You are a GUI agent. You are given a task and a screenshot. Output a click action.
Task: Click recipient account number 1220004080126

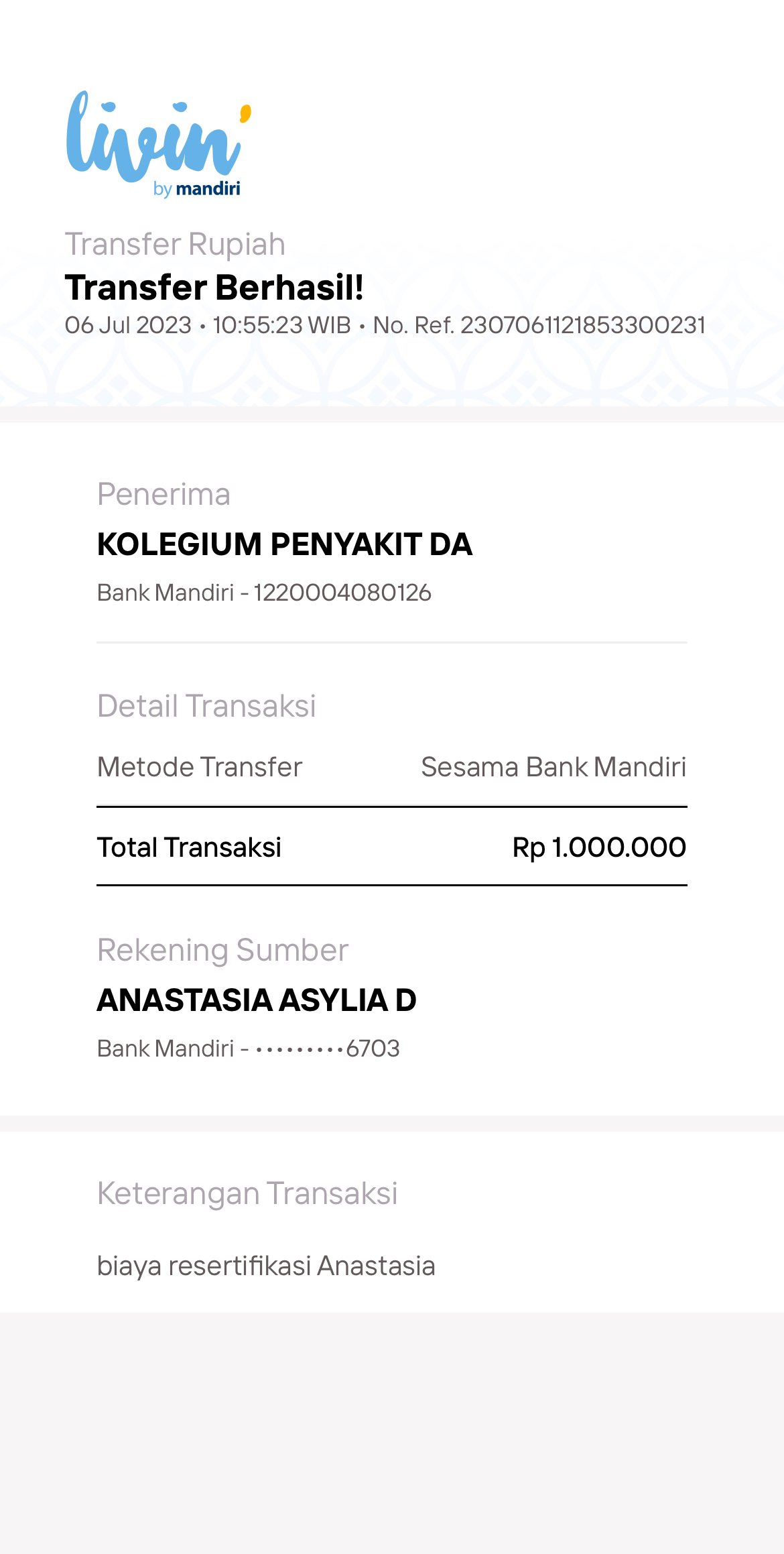tap(342, 593)
